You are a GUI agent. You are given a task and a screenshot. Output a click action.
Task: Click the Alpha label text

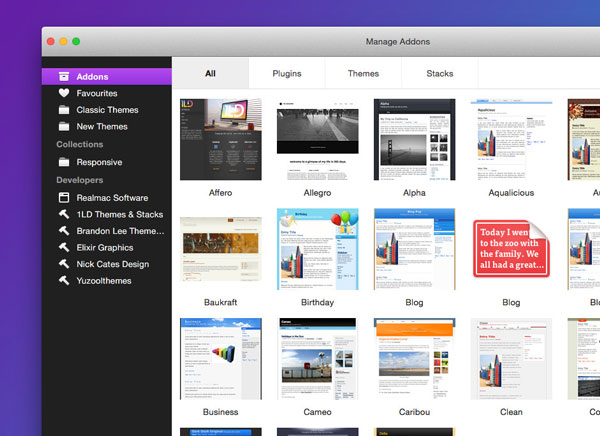[414, 193]
